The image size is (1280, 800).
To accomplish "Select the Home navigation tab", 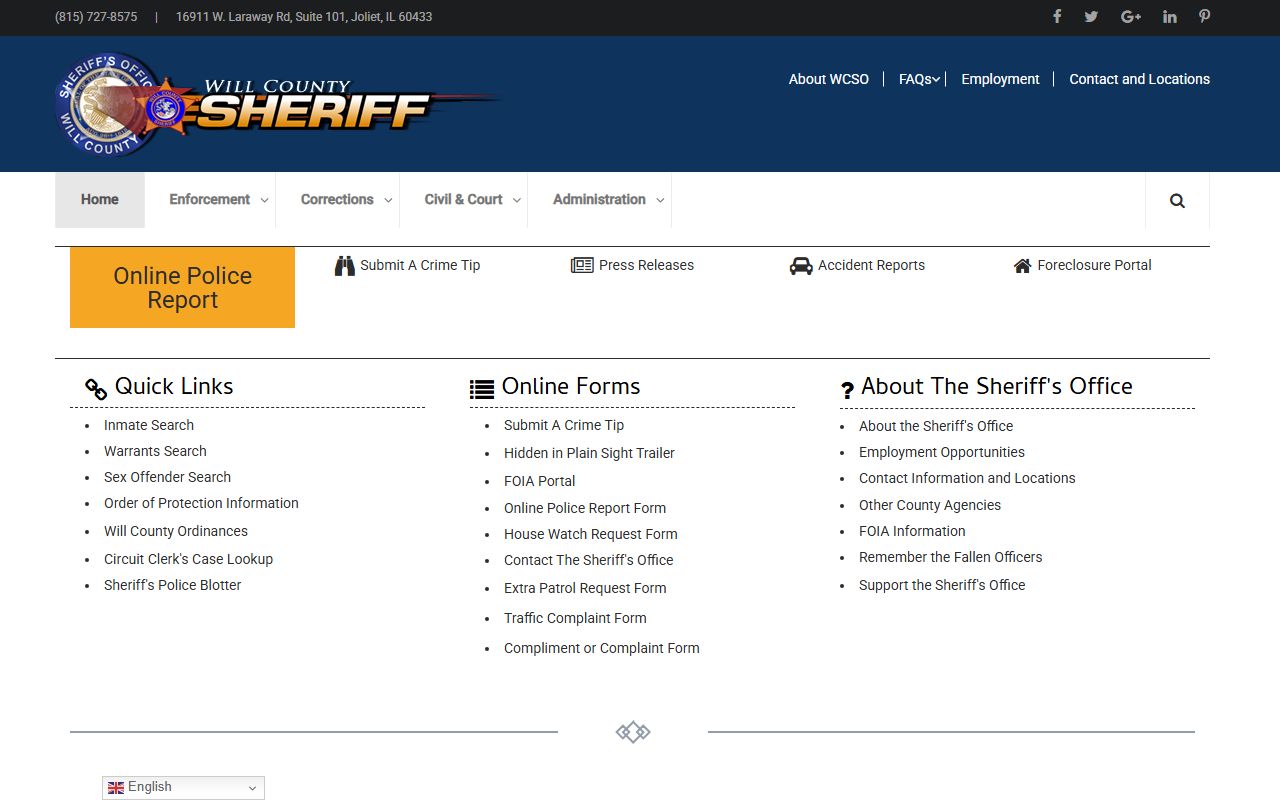I will click(100, 200).
